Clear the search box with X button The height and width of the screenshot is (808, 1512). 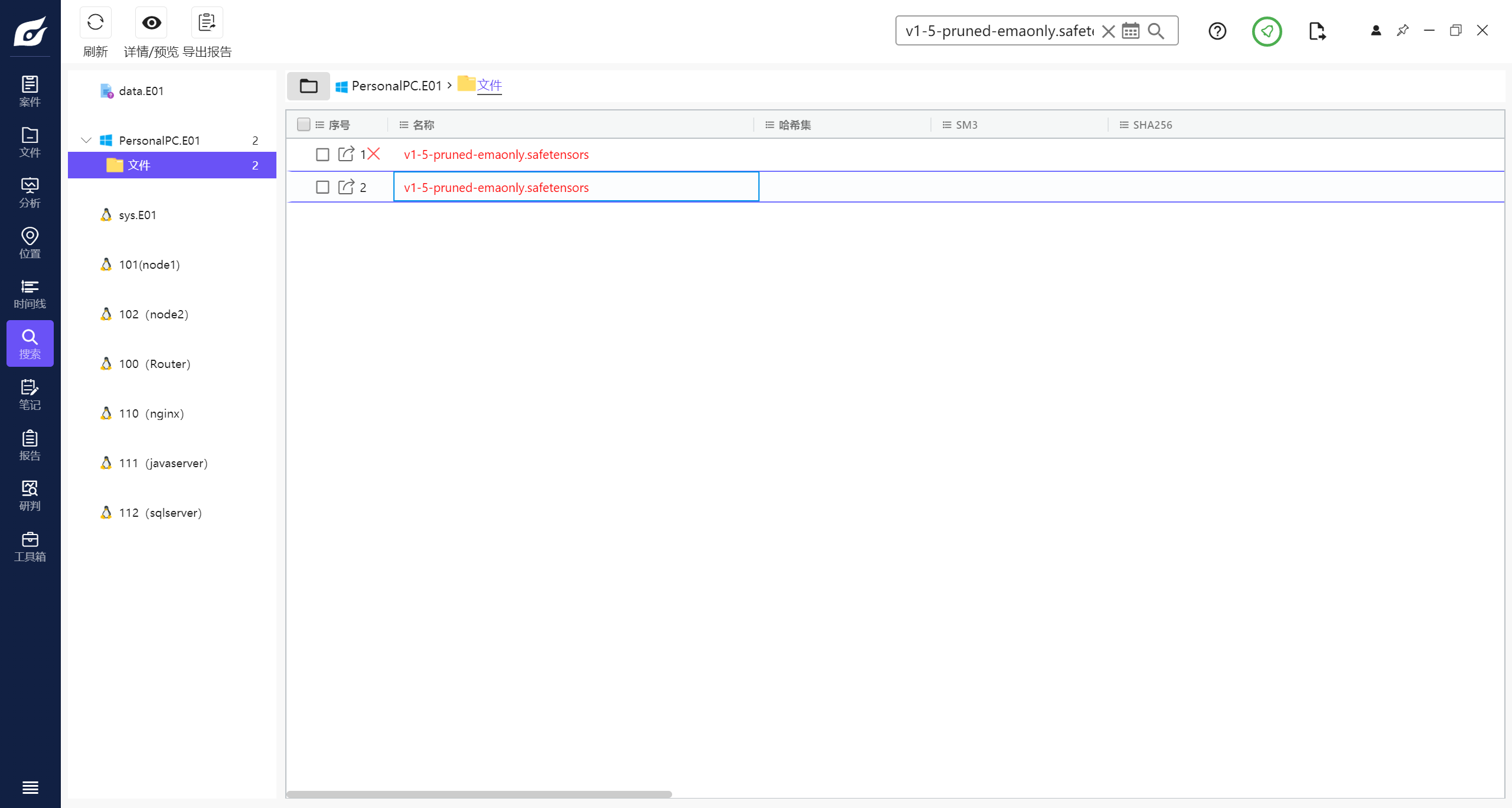point(1109,31)
